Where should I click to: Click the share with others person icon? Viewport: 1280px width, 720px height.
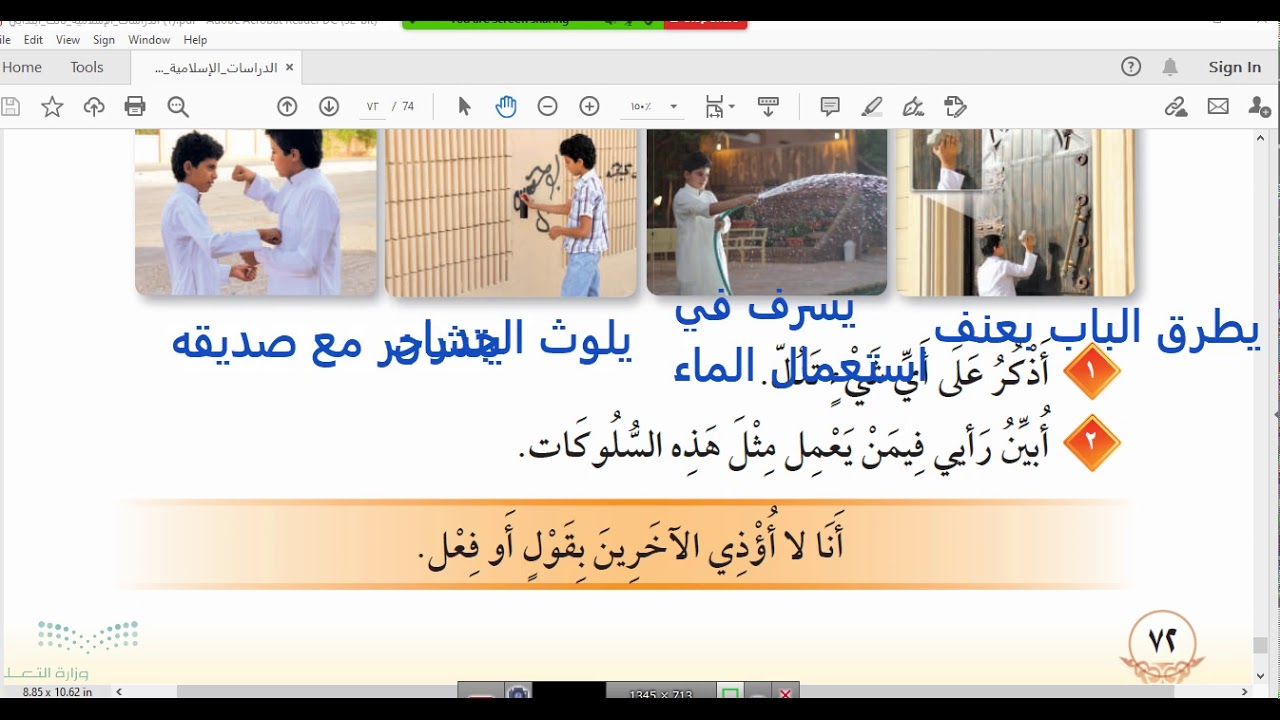1259,107
